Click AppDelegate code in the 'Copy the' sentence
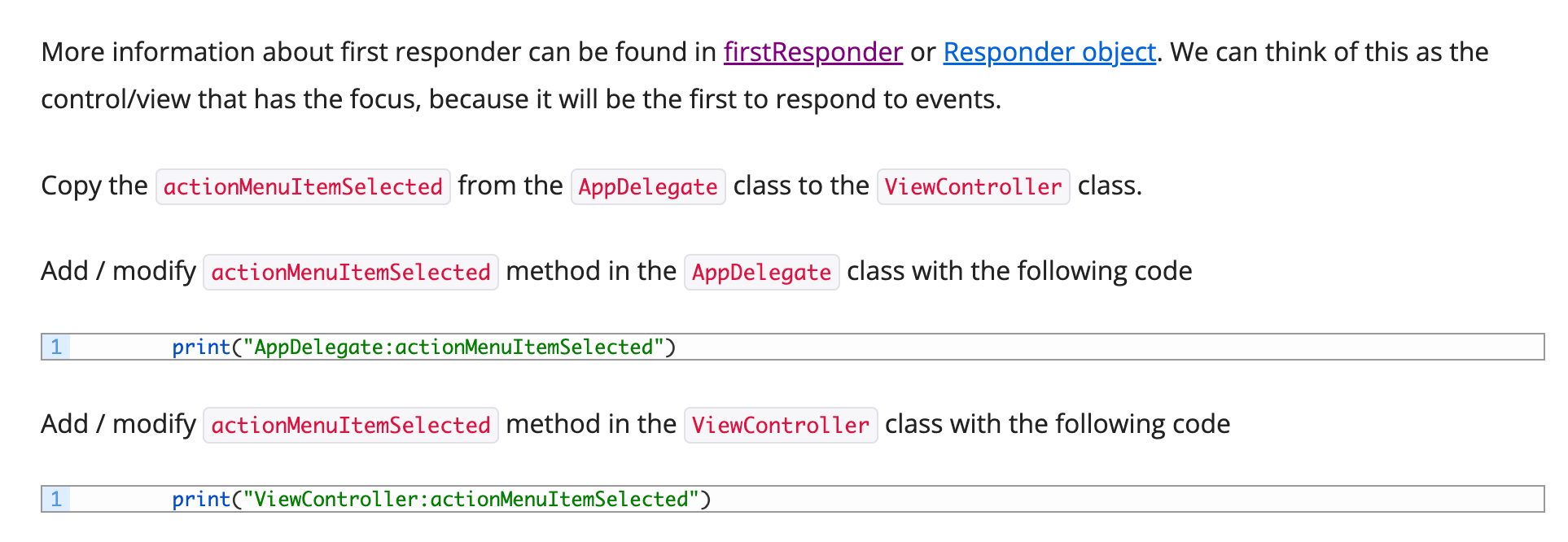The image size is (1568, 542). coord(647,187)
